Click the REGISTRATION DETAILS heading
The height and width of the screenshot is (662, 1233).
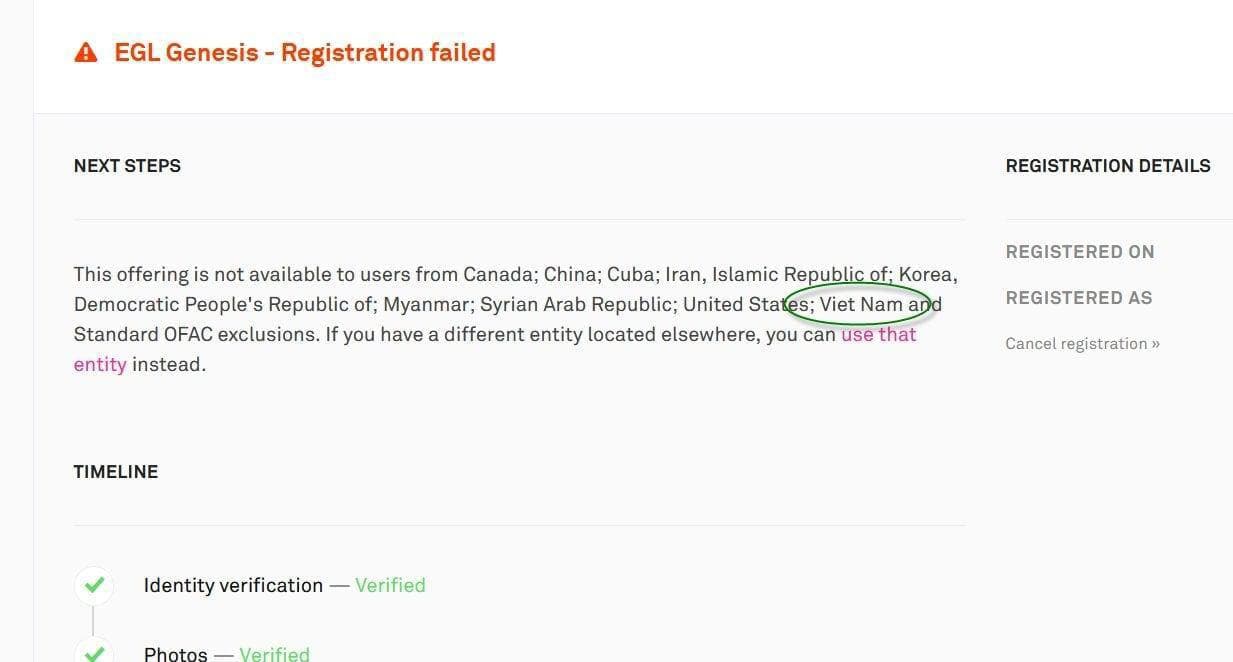(x=1108, y=166)
